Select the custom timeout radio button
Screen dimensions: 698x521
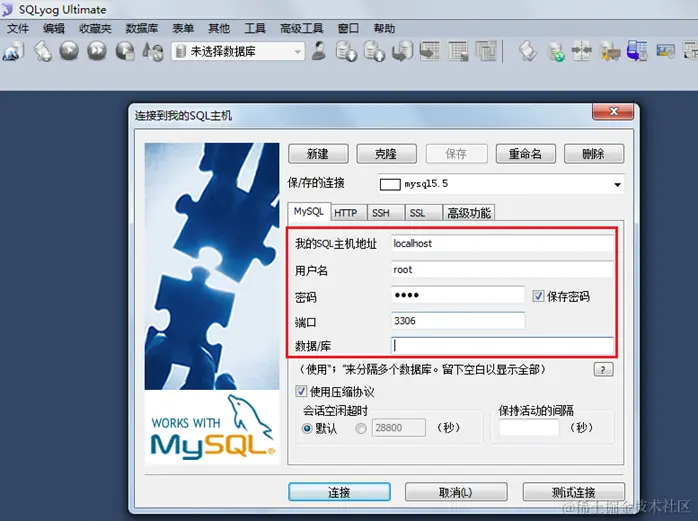tap(361, 428)
